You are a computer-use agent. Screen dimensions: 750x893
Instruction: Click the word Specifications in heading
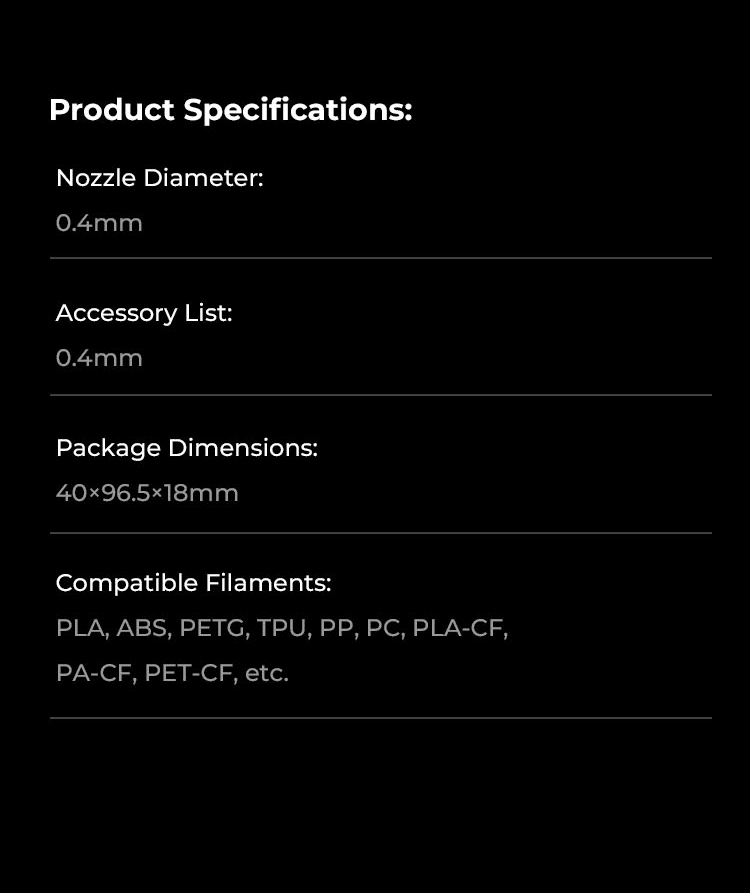[x=297, y=110]
